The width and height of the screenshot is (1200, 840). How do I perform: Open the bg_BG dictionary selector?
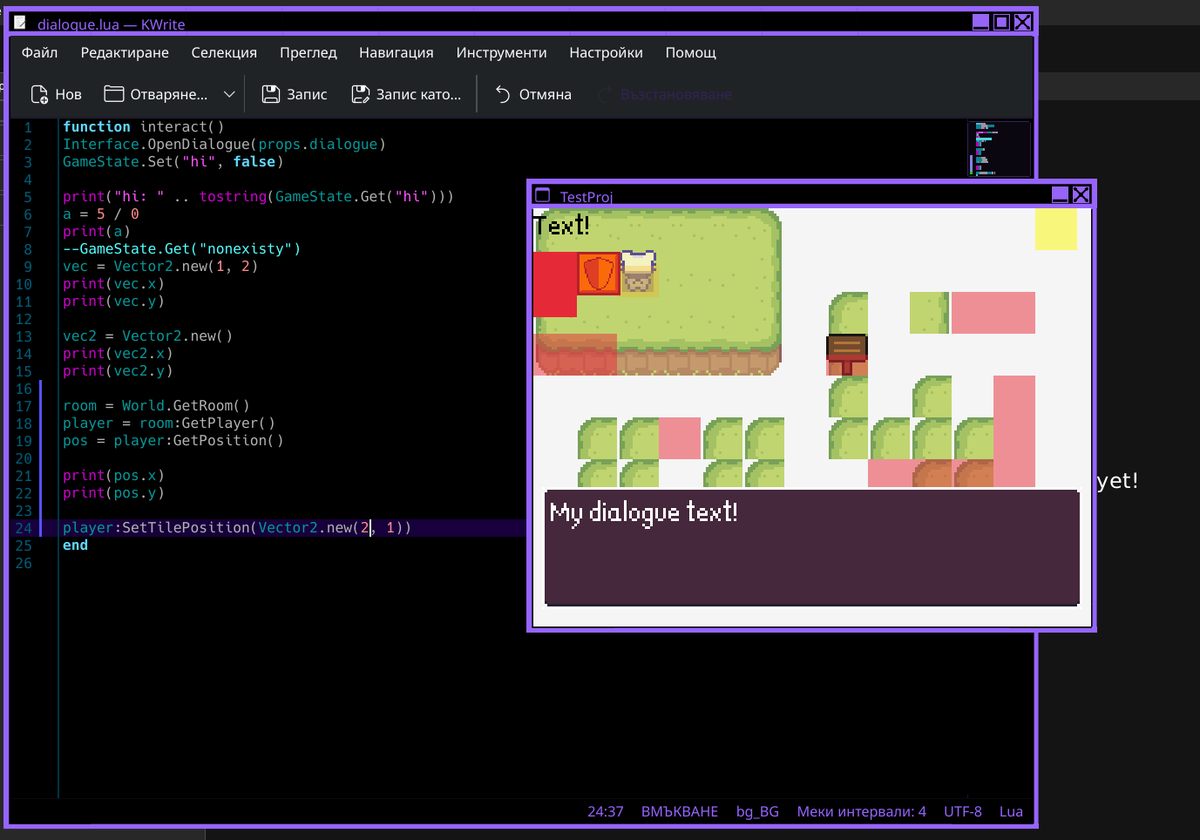coord(757,811)
